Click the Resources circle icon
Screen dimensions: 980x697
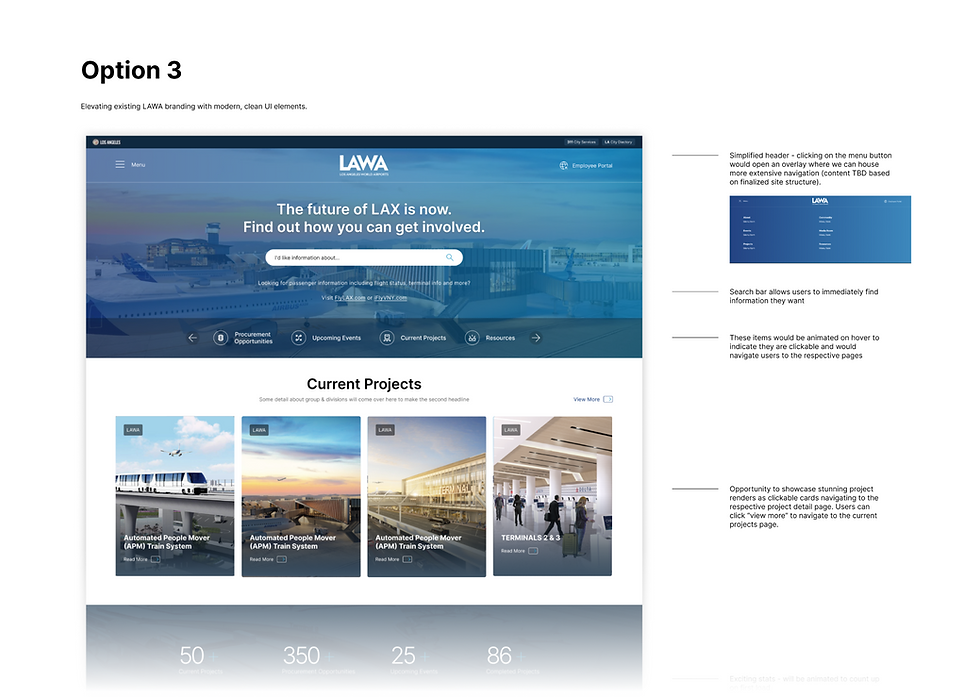472,338
